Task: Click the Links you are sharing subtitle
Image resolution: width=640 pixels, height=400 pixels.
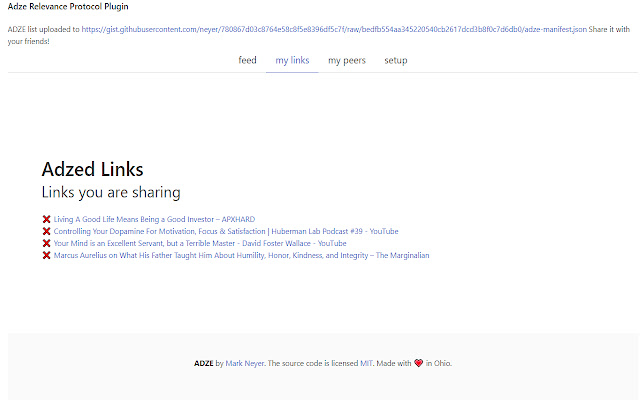Action: click(x=111, y=192)
